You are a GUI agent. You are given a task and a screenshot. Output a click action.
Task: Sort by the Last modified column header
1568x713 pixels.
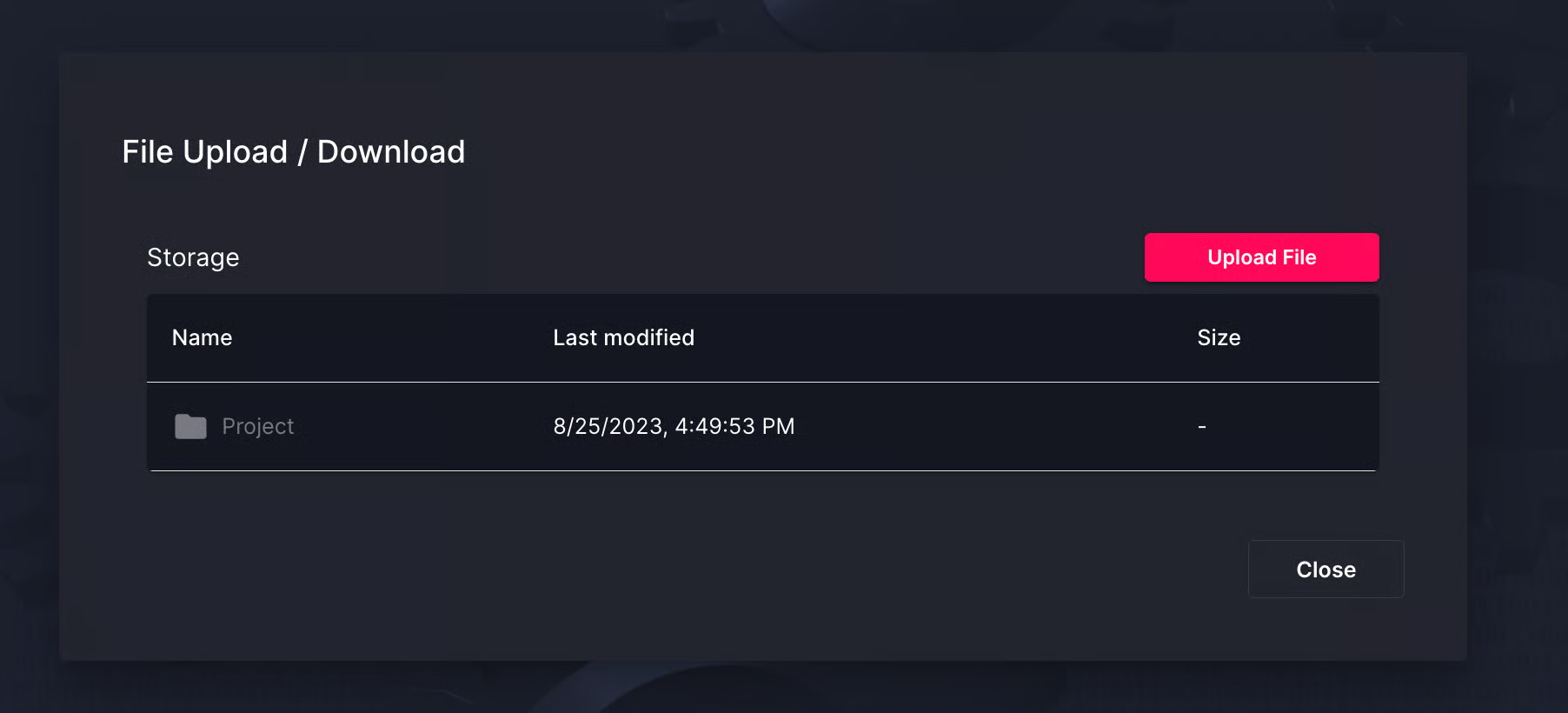click(x=623, y=337)
